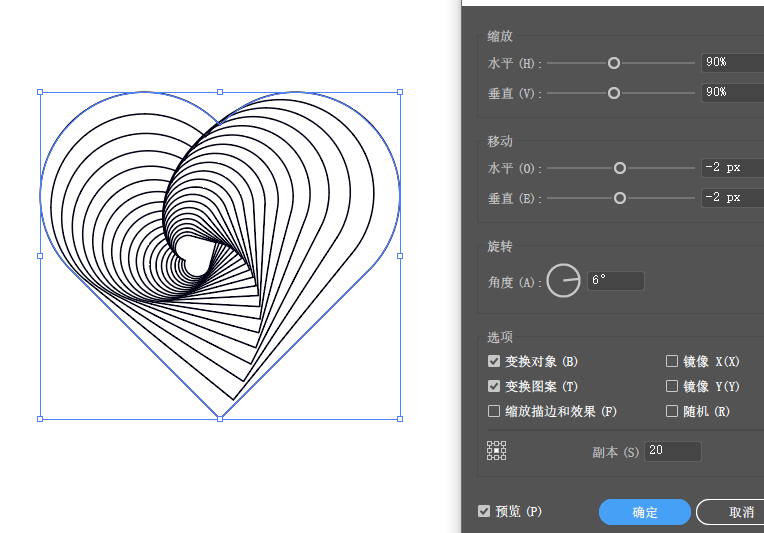Click the 副本 (S) copies field
Image resolution: width=764 pixels, height=533 pixels.
click(x=672, y=452)
